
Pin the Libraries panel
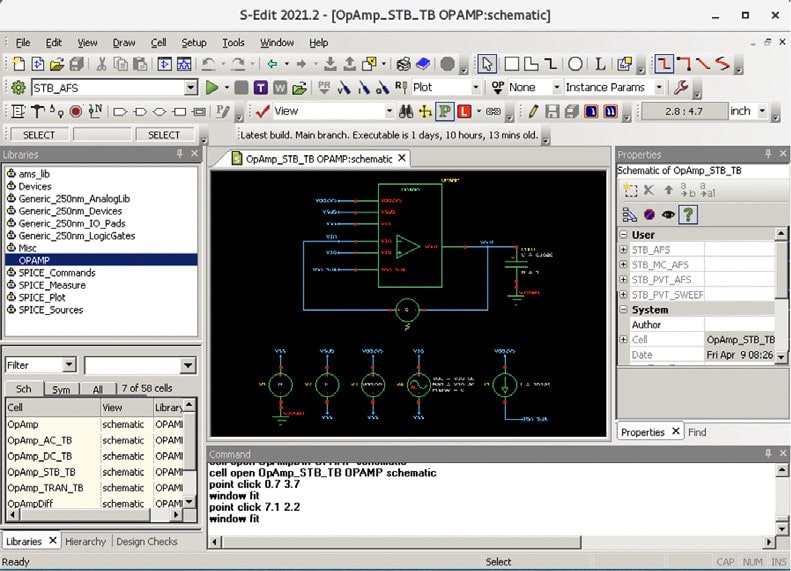tap(180, 154)
